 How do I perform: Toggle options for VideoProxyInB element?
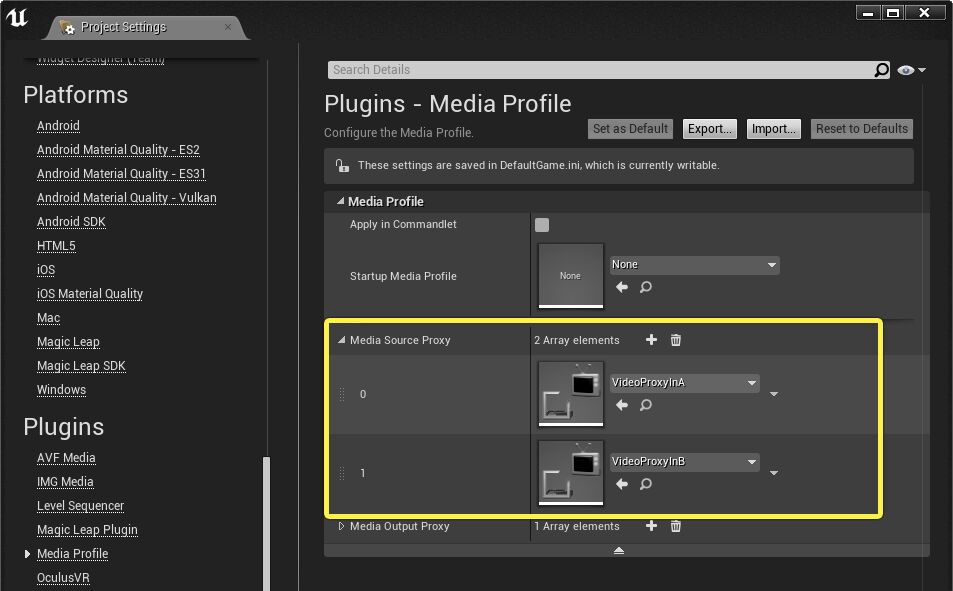(x=774, y=472)
